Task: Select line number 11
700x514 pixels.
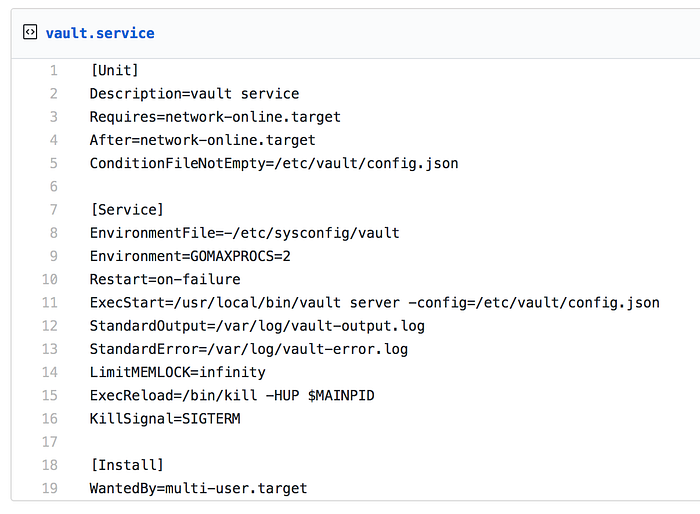Action: click(x=50, y=303)
